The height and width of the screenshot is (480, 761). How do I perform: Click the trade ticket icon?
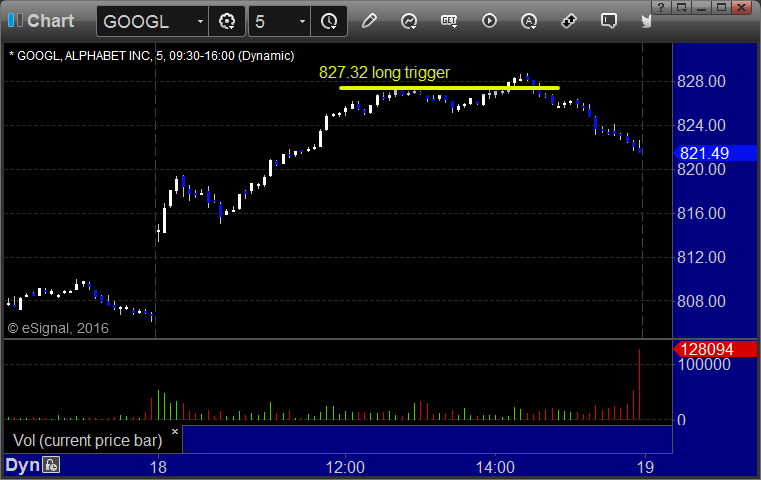[568, 21]
